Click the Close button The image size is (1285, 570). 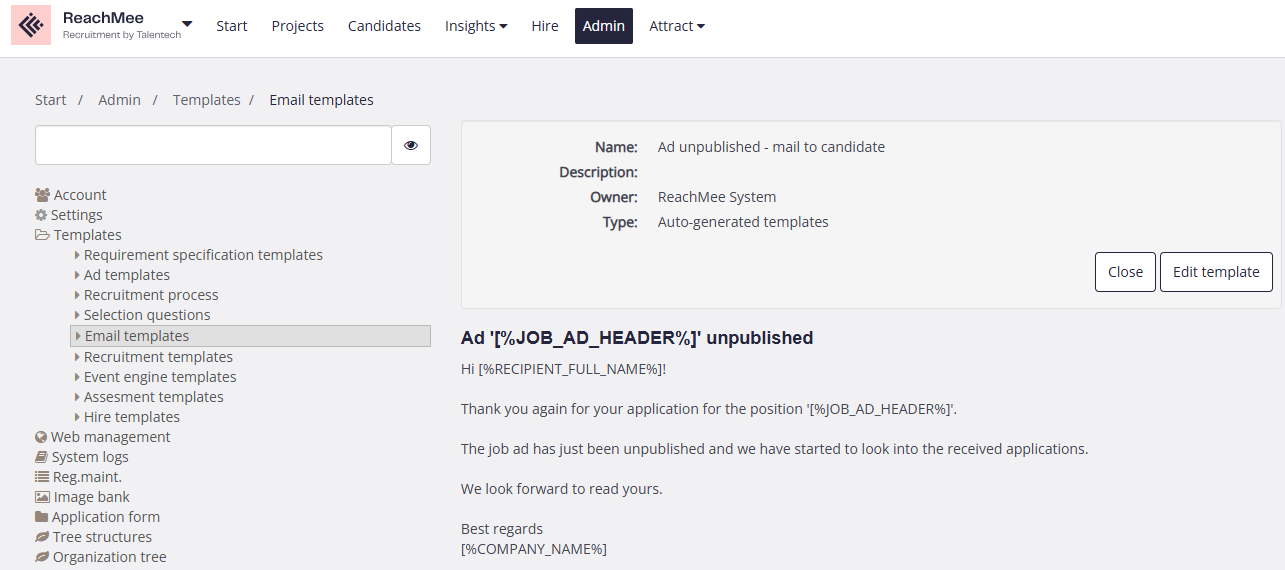[x=1125, y=272]
